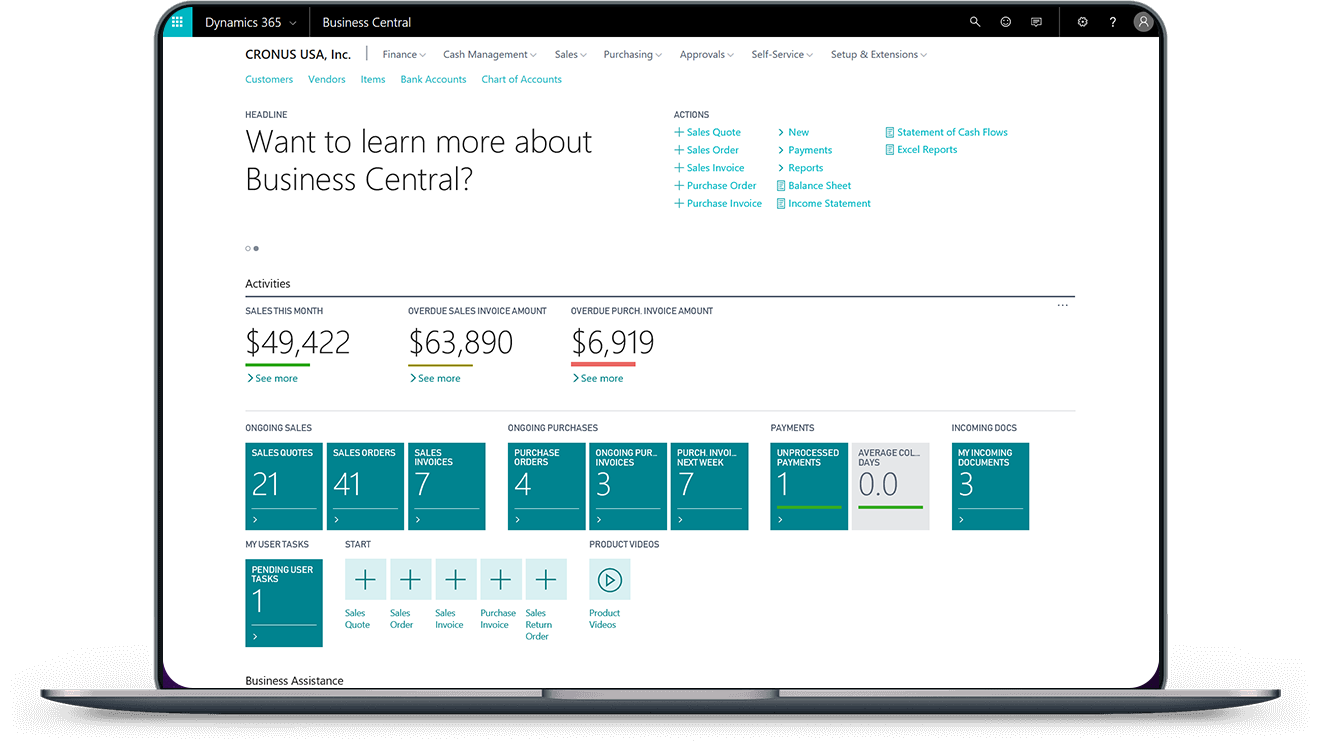
Task: Play the Product Videos icon
Action: [610, 579]
